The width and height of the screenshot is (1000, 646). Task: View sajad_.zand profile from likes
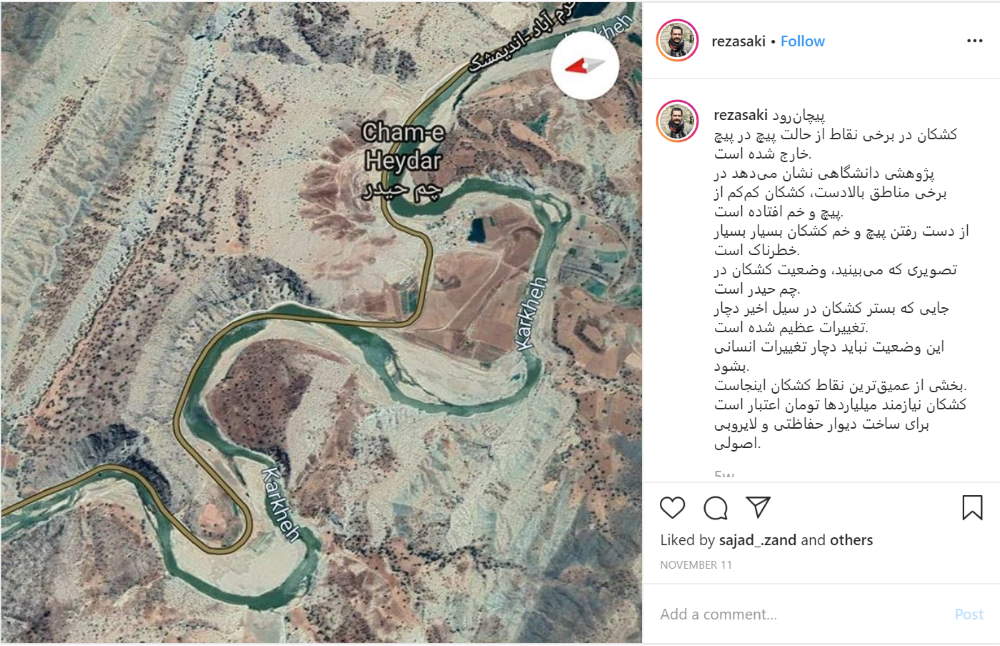[x=758, y=540]
